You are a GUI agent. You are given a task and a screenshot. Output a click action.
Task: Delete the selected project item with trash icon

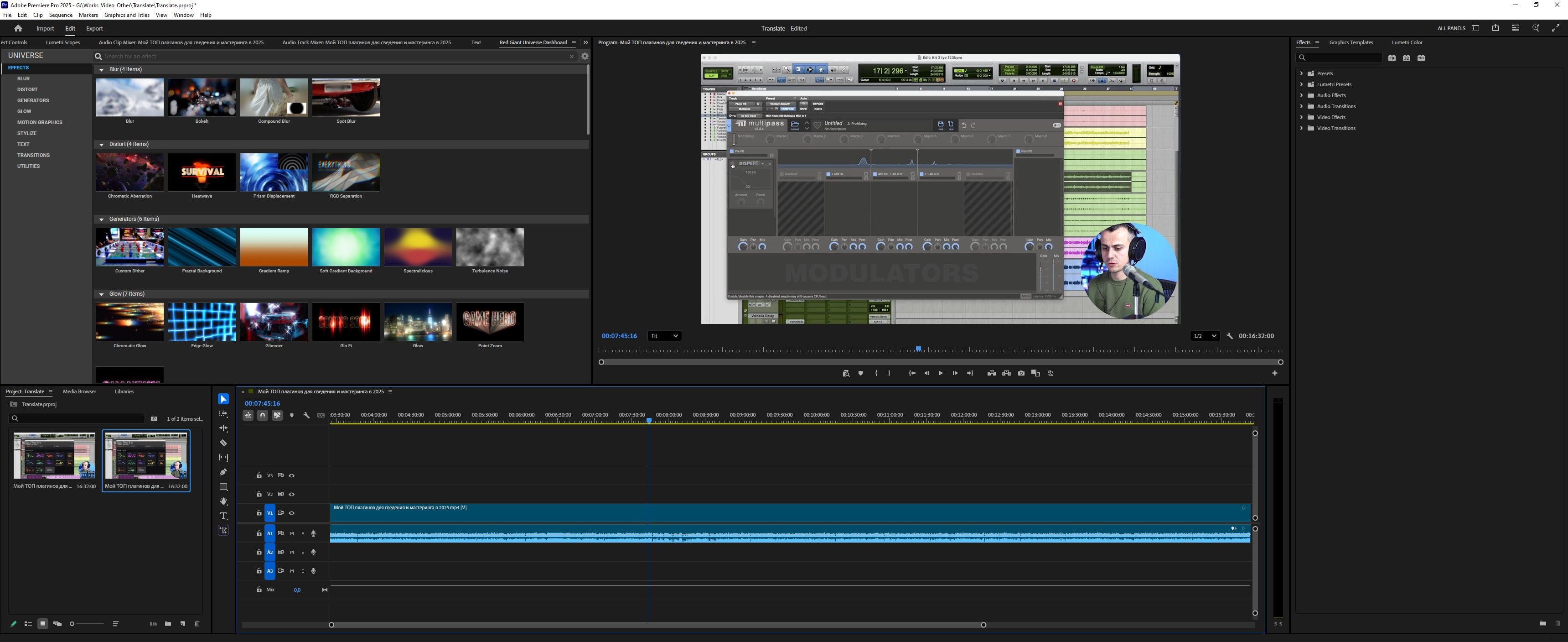click(x=197, y=624)
